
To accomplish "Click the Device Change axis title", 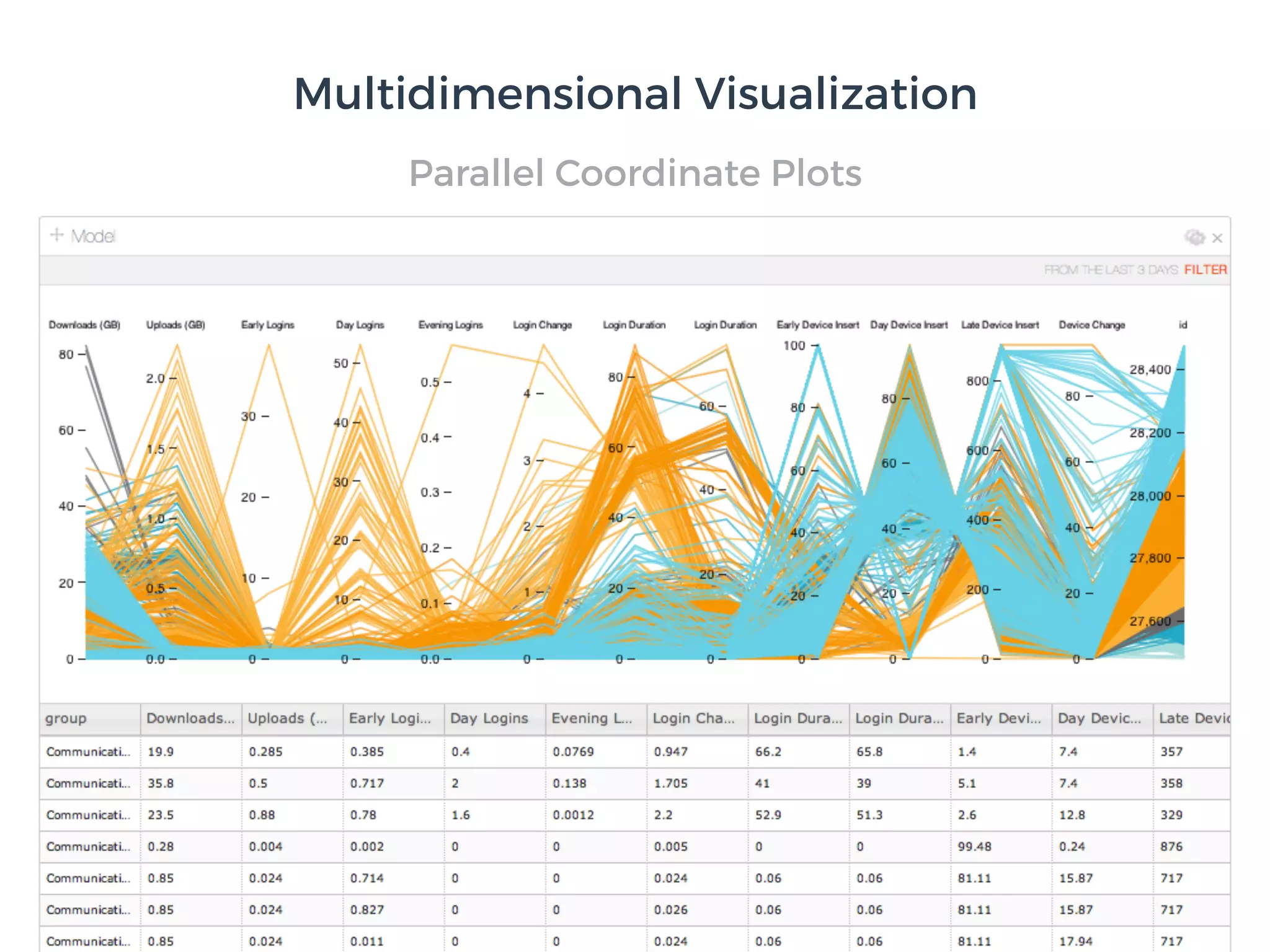I will (x=1091, y=325).
